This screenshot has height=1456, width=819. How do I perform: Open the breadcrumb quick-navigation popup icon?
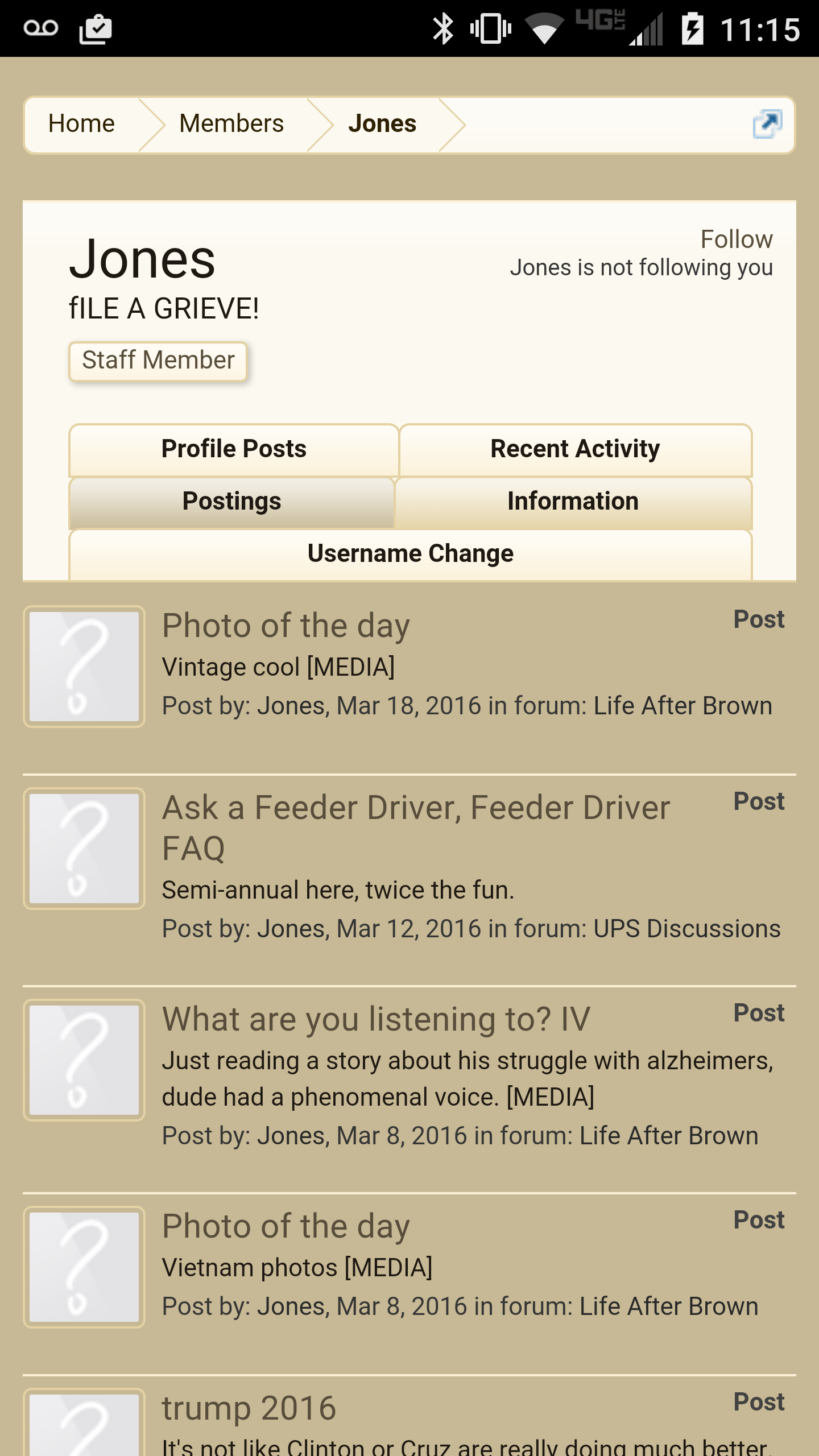tap(767, 124)
